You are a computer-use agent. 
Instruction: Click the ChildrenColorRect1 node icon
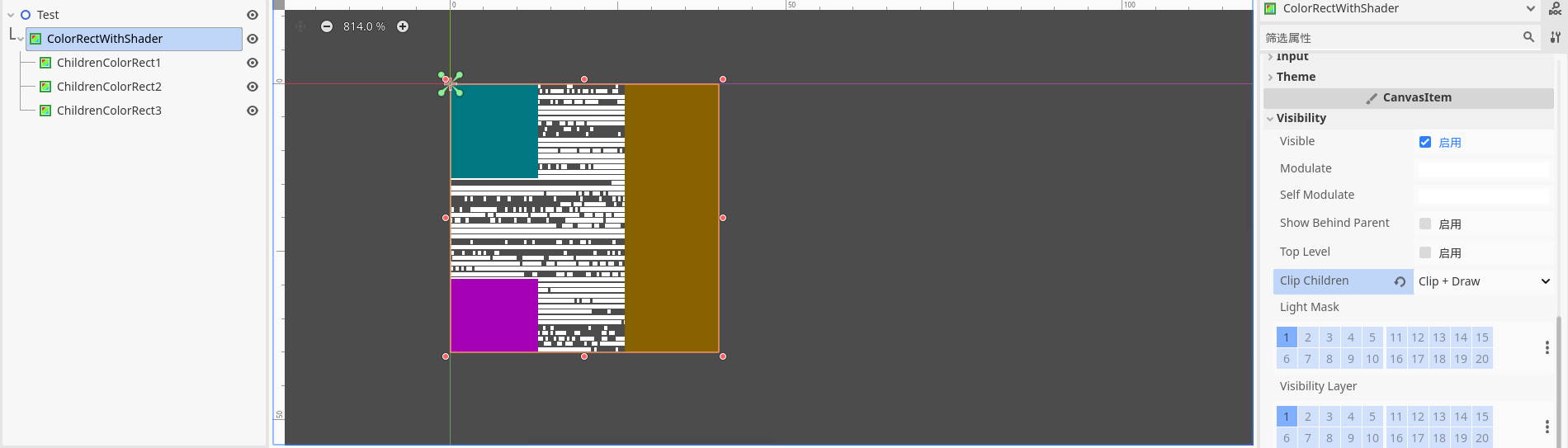[46, 63]
